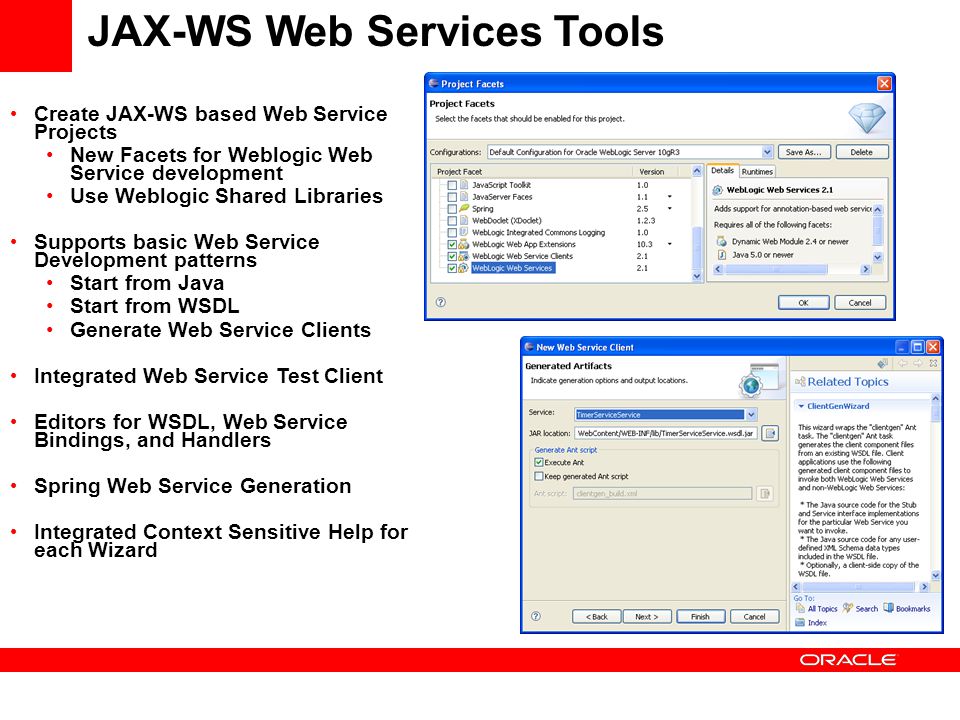Toggle the Execute Ant checkbox
Screen dimensions: 960x720
(x=539, y=462)
